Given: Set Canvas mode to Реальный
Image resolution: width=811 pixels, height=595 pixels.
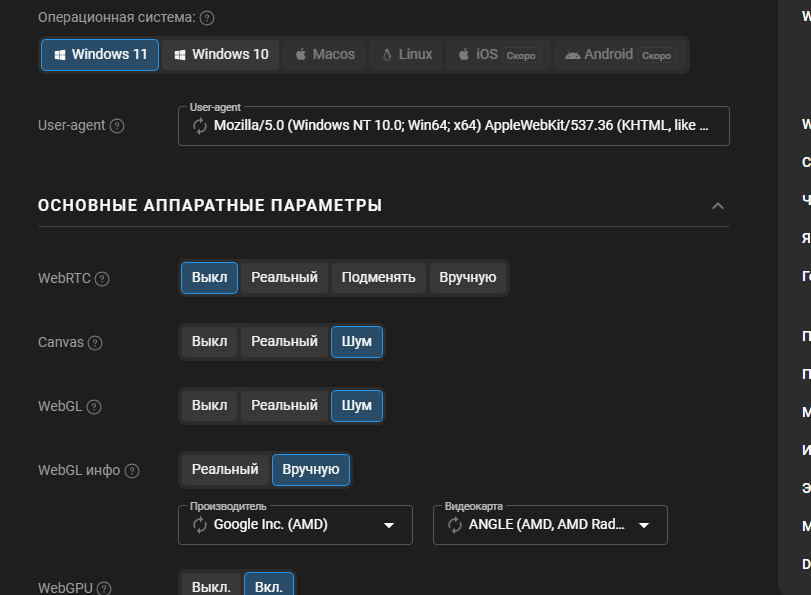Looking at the screenshot, I should click(x=284, y=341).
